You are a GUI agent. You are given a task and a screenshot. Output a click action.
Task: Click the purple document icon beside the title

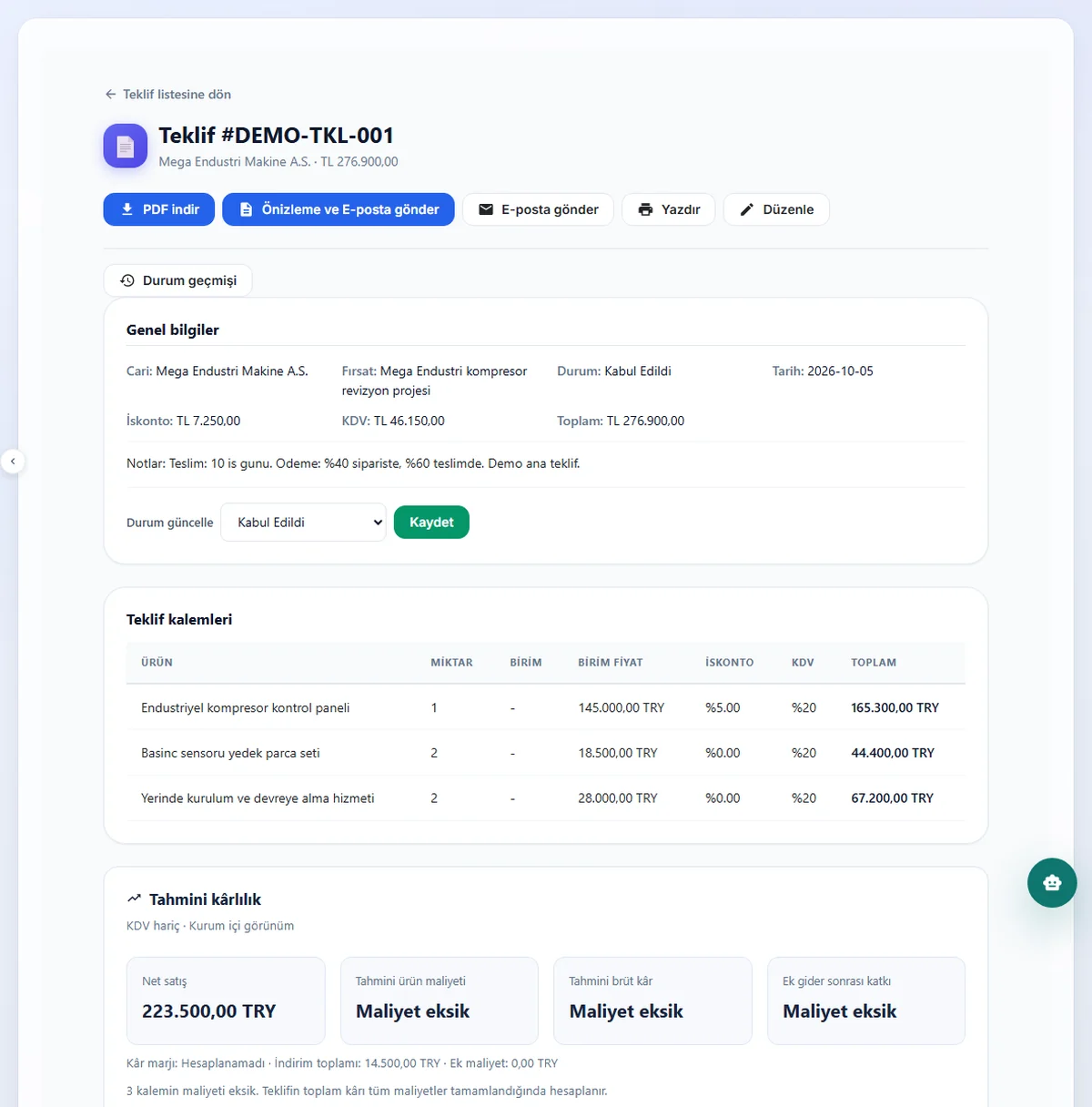[x=126, y=146]
